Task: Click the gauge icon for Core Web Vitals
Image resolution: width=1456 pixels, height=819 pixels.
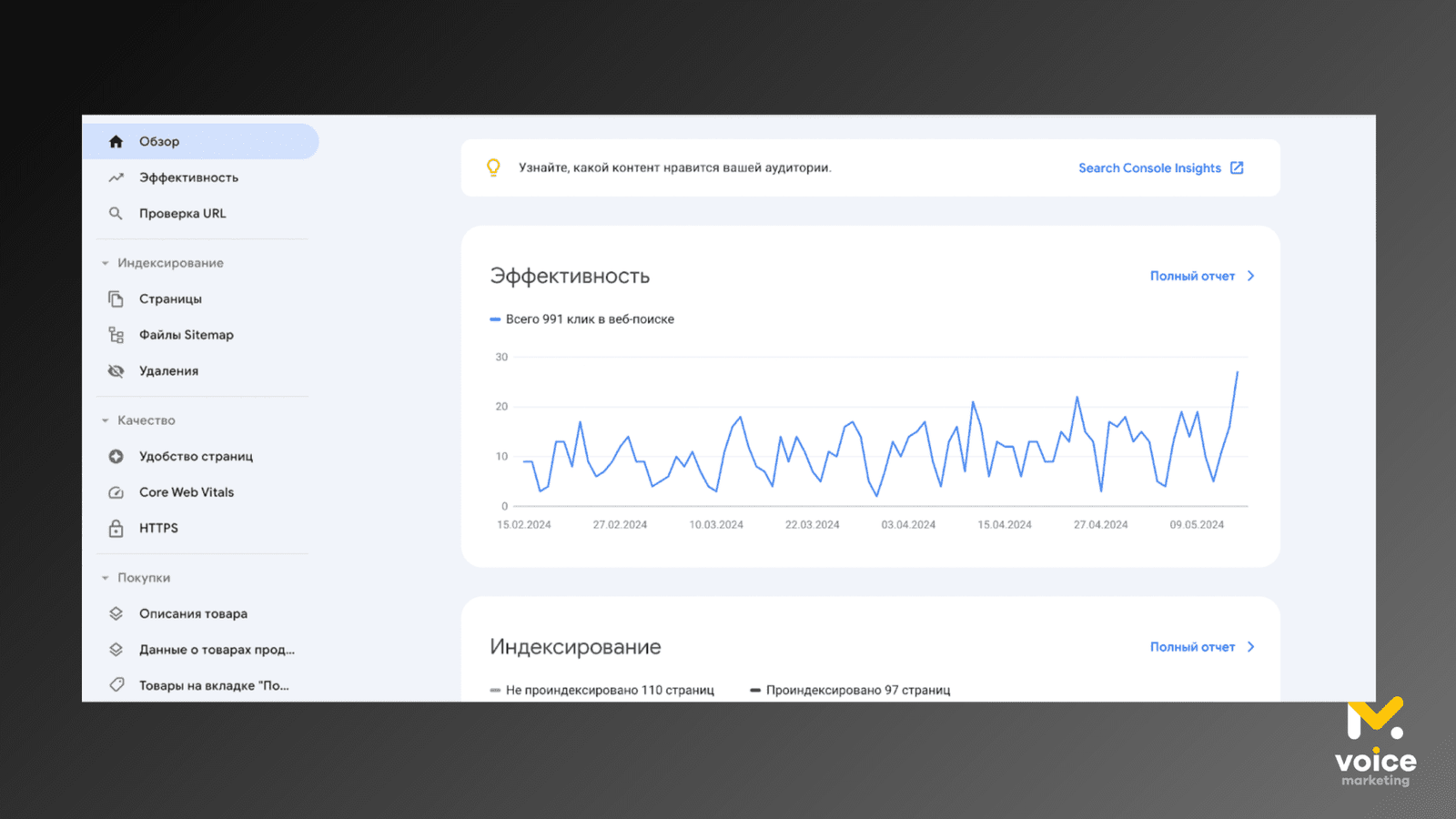Action: click(x=116, y=492)
